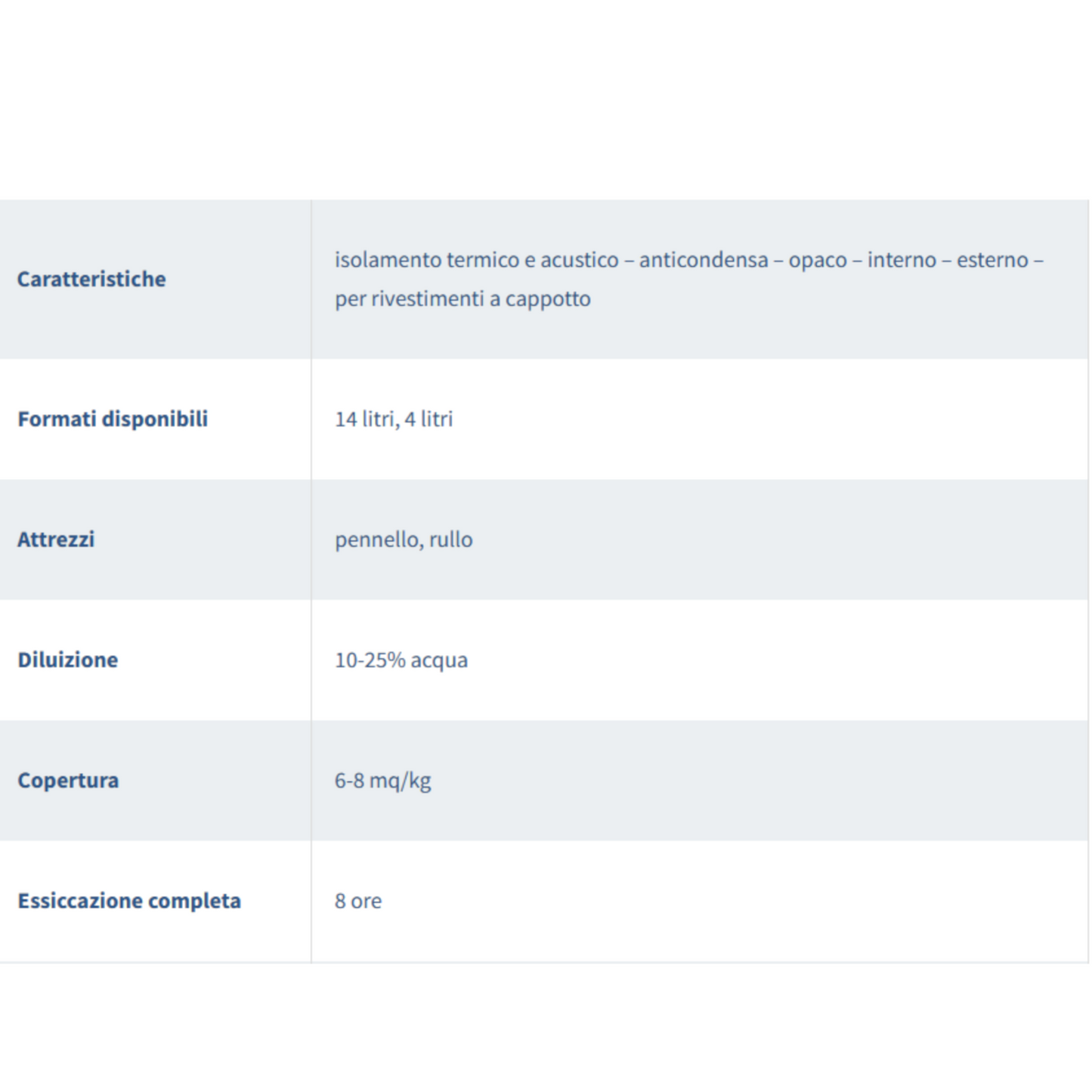Screen dimensions: 1092x1092
Task: Click the 'per rivestimenti a cappotto' text line
Action: 462,299
